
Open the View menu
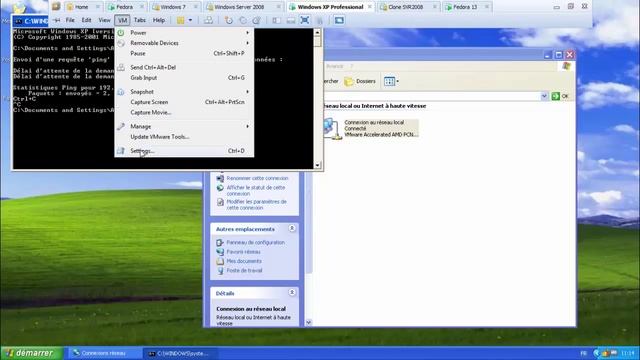[x=104, y=20]
